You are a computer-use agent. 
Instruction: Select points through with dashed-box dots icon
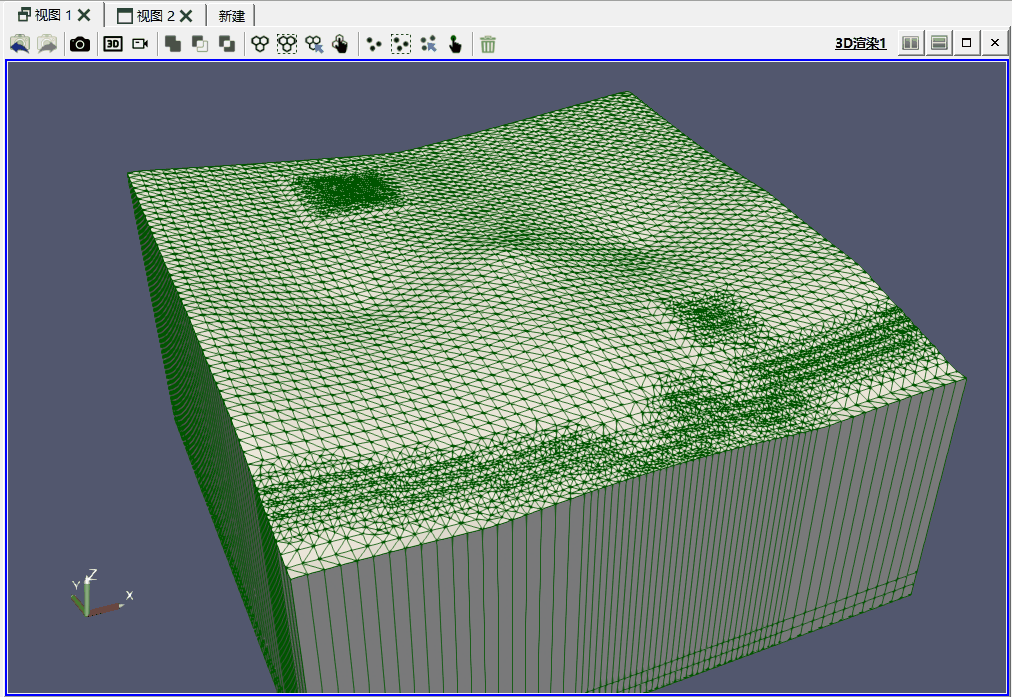coord(401,44)
